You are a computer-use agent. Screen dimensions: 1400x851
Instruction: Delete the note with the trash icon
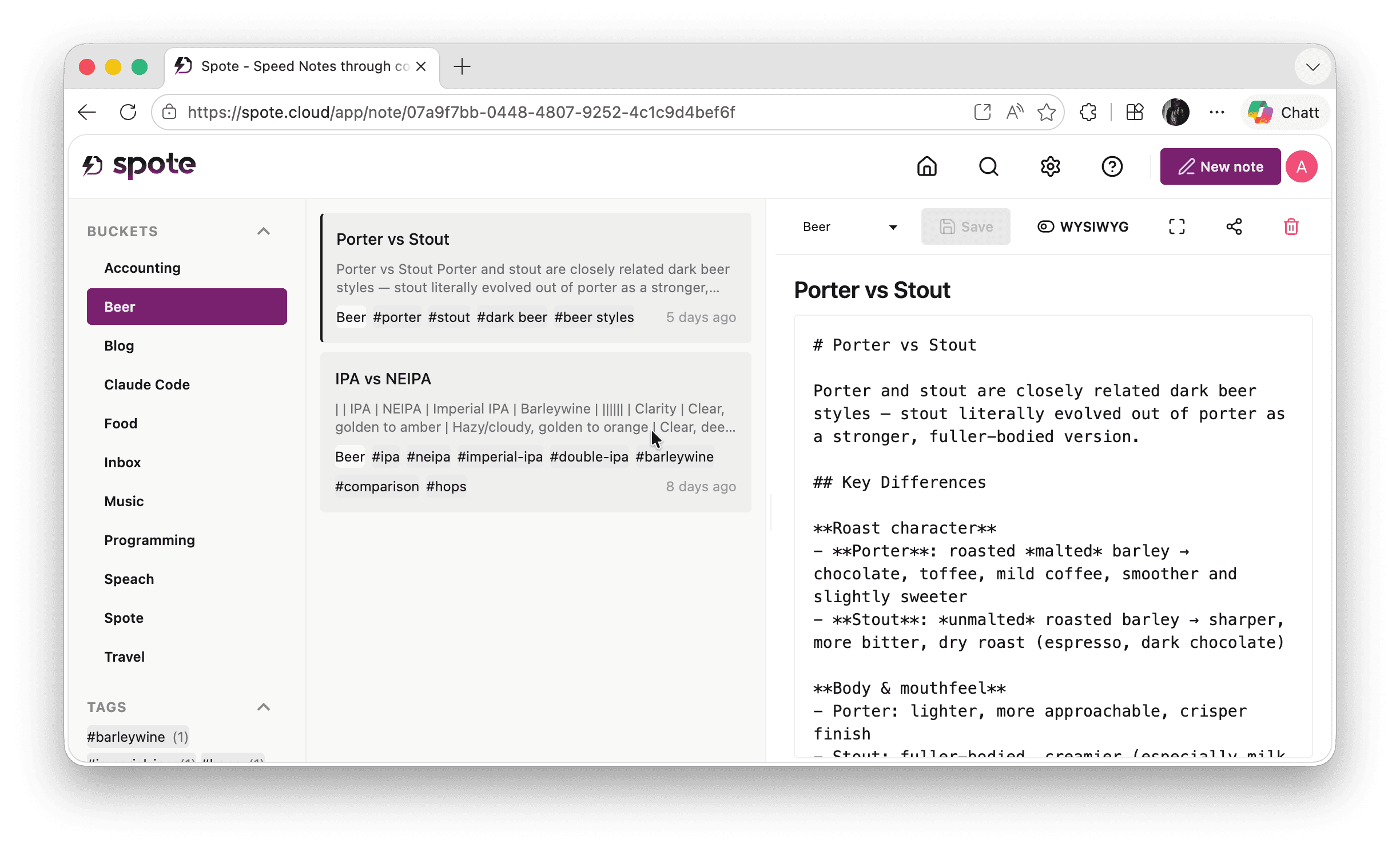click(1291, 226)
